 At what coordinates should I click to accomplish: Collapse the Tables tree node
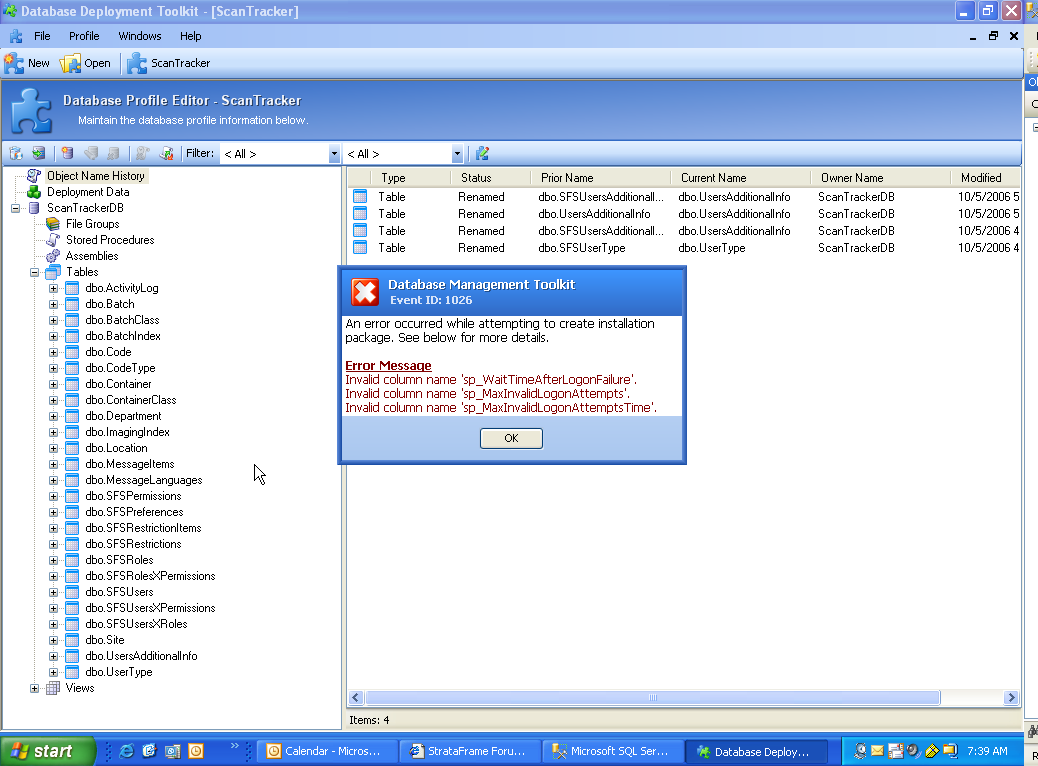35,272
